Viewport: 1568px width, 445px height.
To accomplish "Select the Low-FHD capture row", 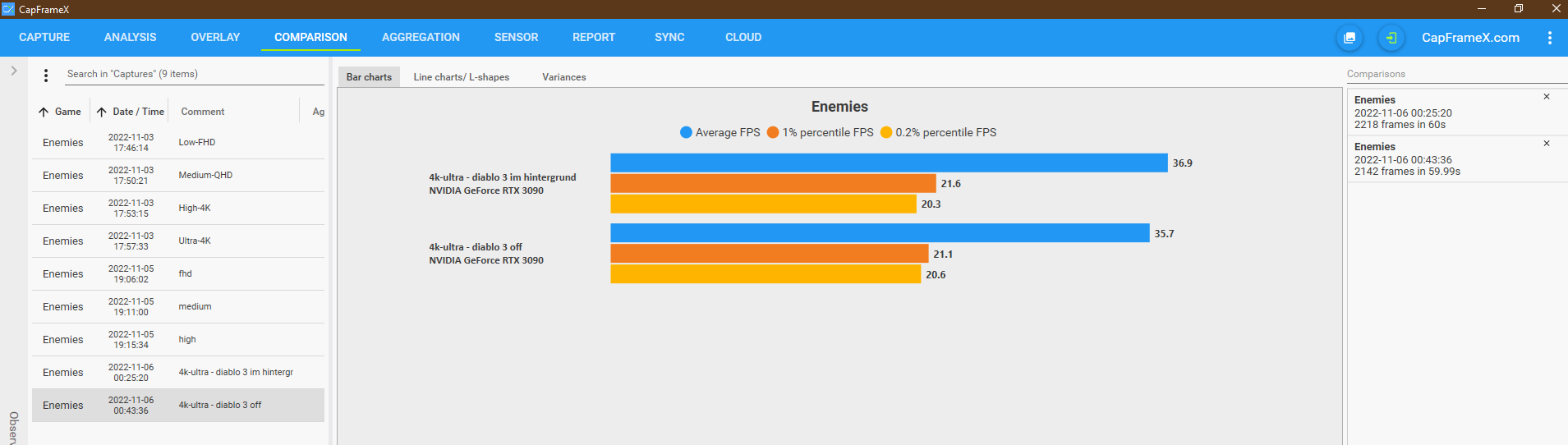I will [x=178, y=143].
